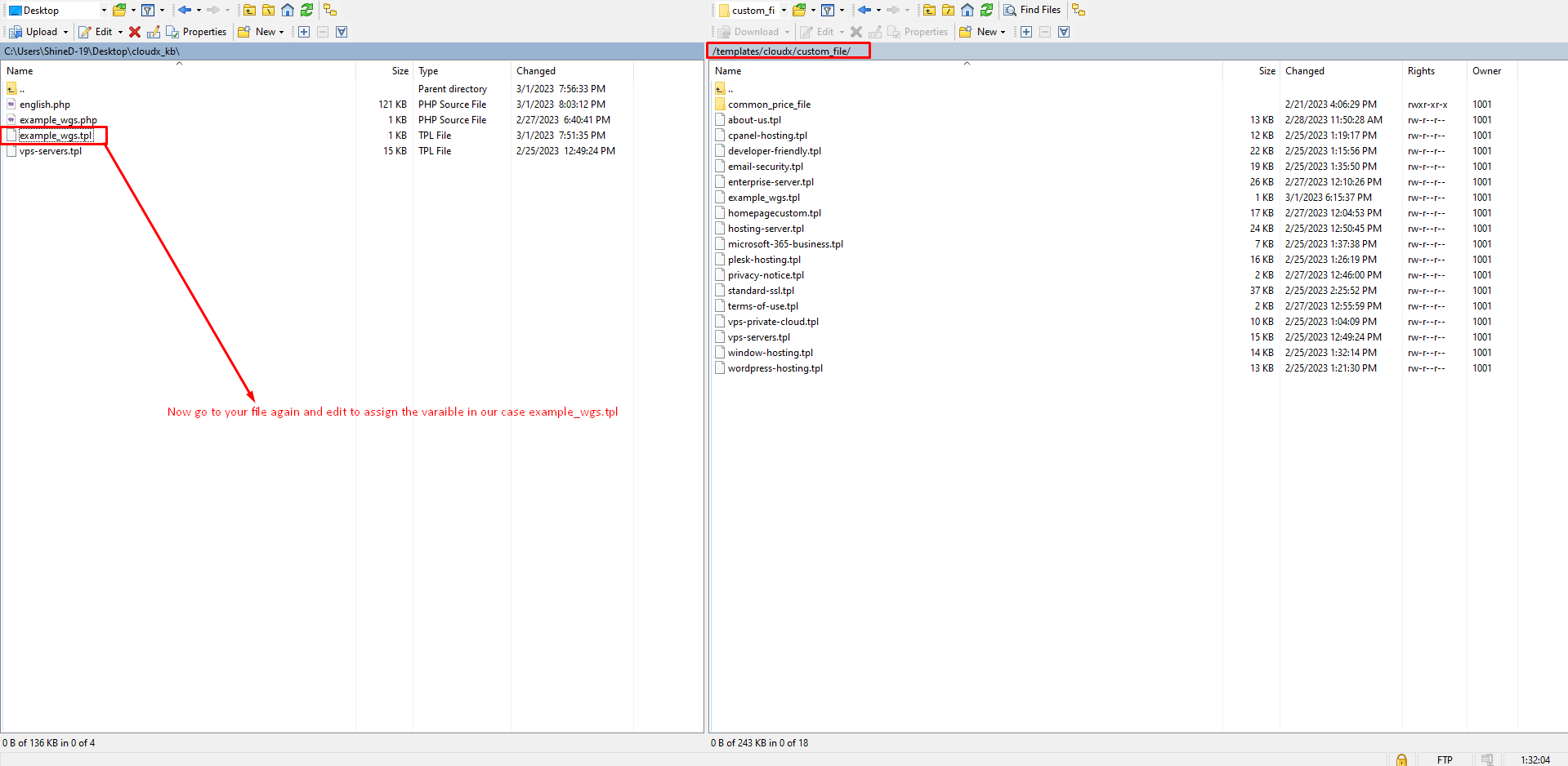
Task: Expand the remote custom_fi directory dropdown
Action: coord(784,11)
